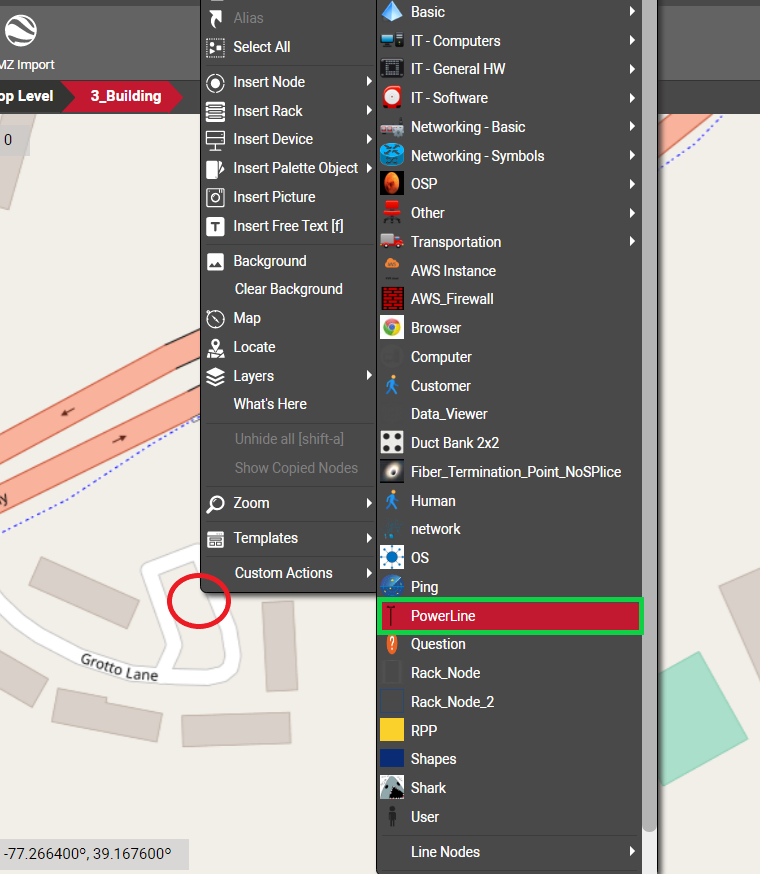The height and width of the screenshot is (874, 760).
Task: Expand the Line Nodes submenu
Action: tap(632, 852)
